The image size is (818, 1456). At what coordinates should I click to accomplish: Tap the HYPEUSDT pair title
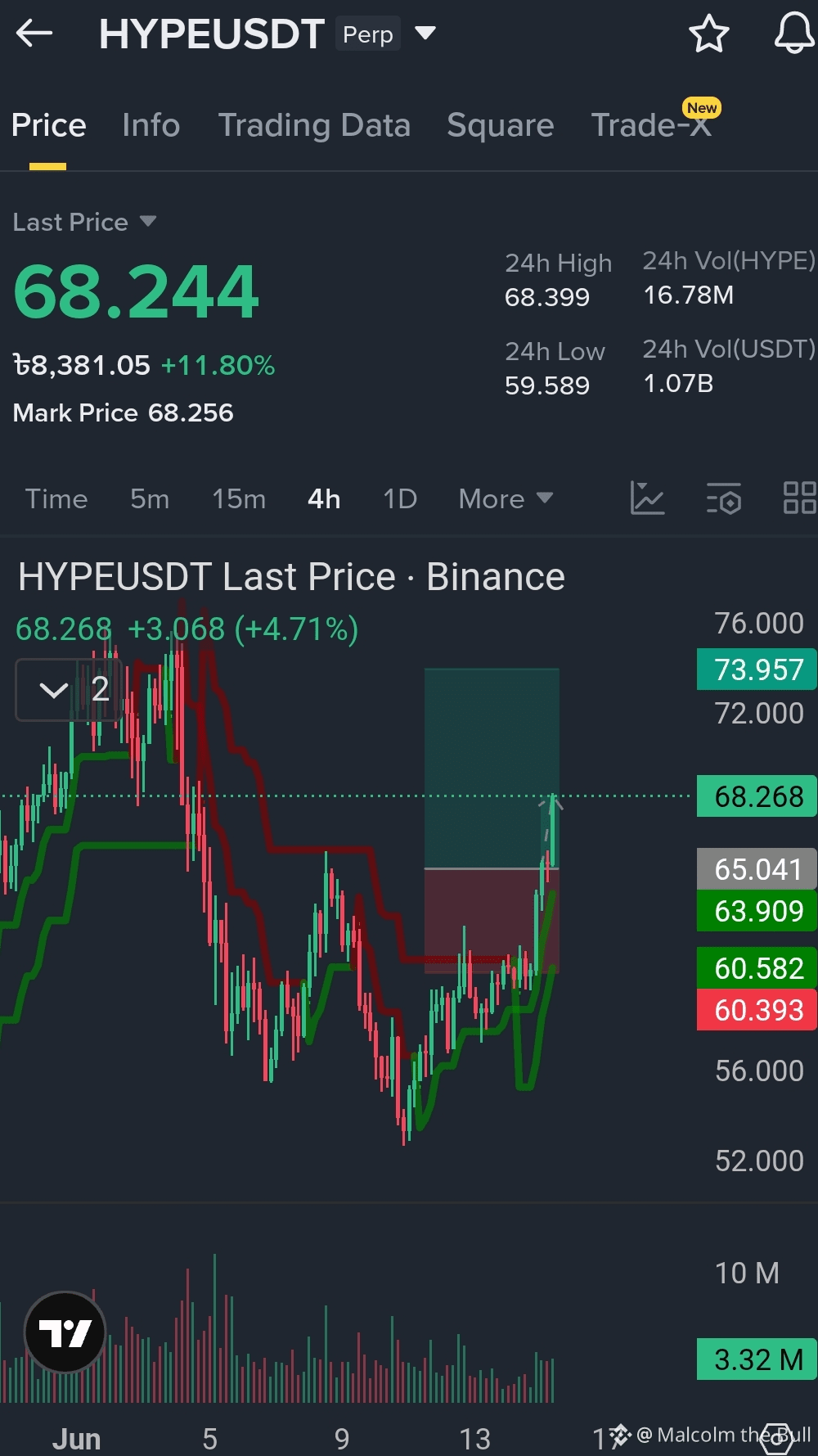pyautogui.click(x=212, y=34)
